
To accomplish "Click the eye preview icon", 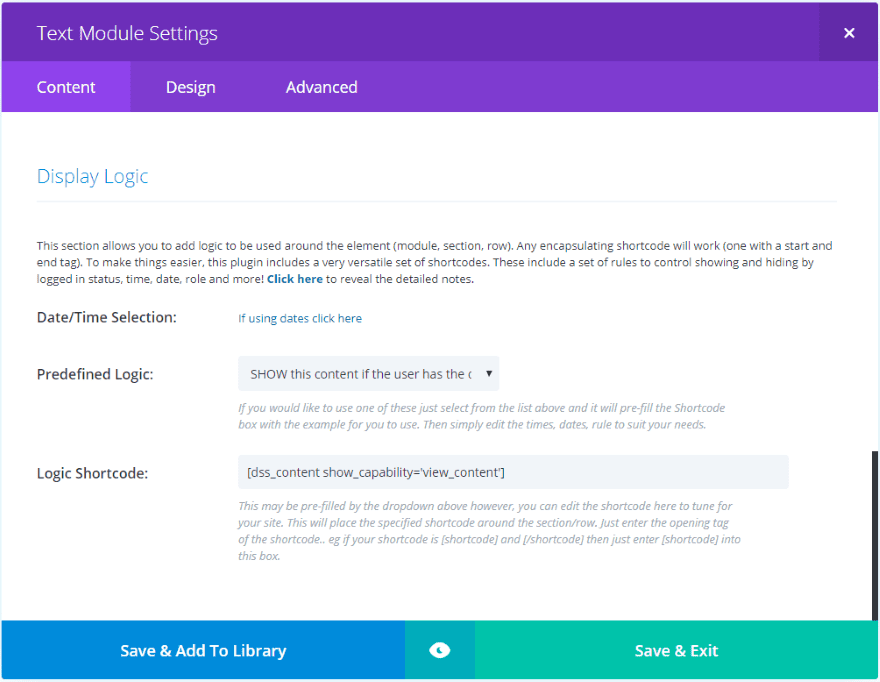I will 439,651.
